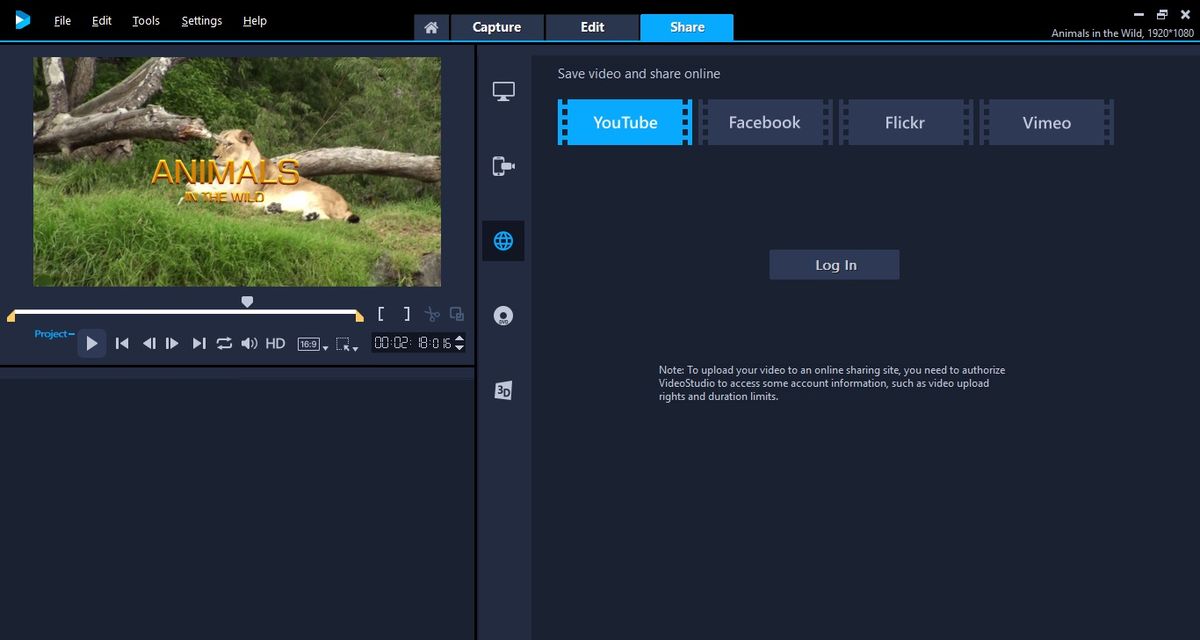Select the Disc output option in the sidebar
This screenshot has height=640, width=1200.
click(503, 315)
